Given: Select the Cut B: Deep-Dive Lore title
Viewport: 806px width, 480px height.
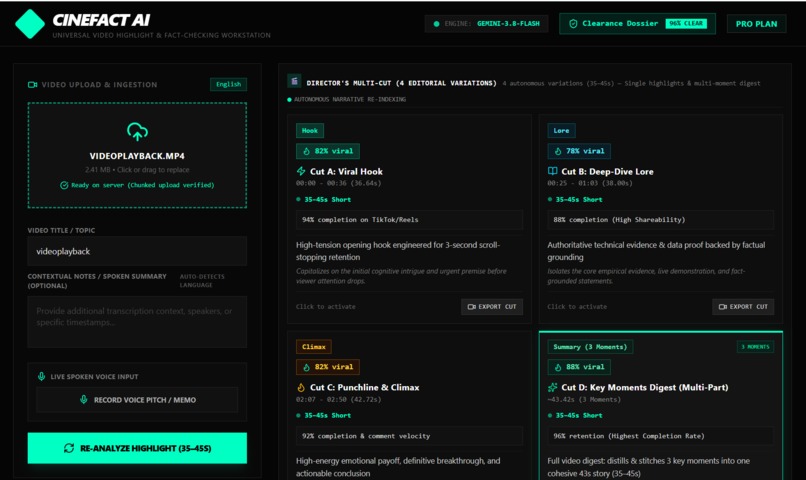Looking at the screenshot, I should (608, 172).
